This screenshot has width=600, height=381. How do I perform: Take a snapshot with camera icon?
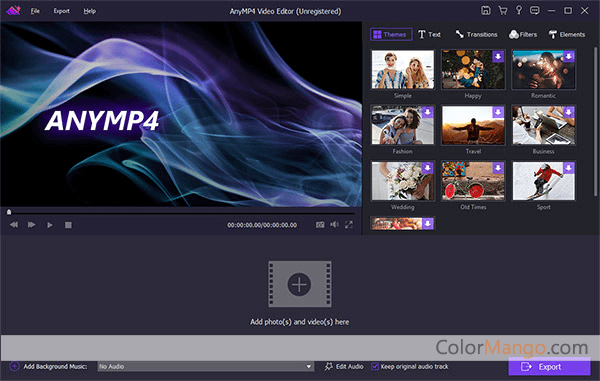[x=320, y=225]
